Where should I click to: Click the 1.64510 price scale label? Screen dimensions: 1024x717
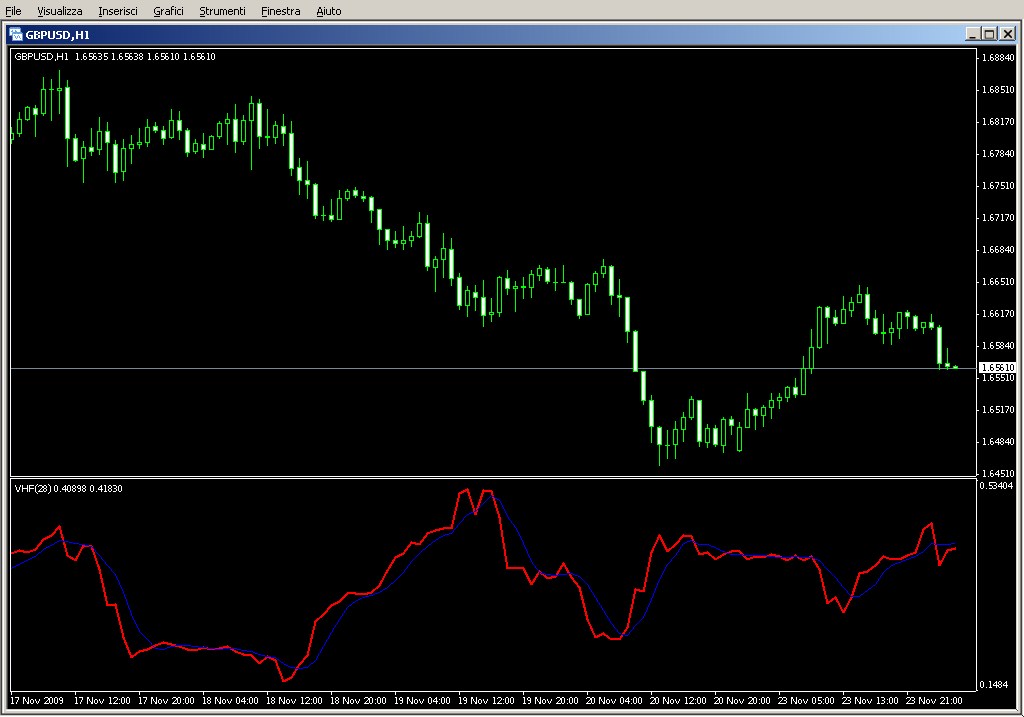[998, 473]
